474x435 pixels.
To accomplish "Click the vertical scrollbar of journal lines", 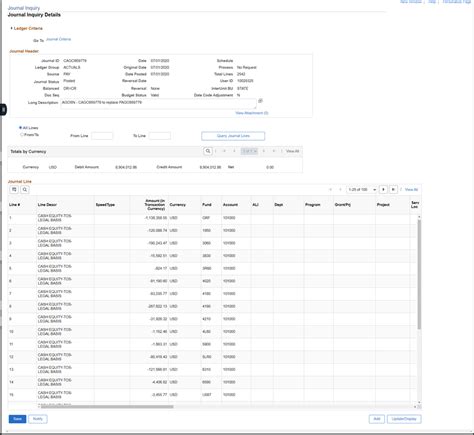I will point(419,273).
